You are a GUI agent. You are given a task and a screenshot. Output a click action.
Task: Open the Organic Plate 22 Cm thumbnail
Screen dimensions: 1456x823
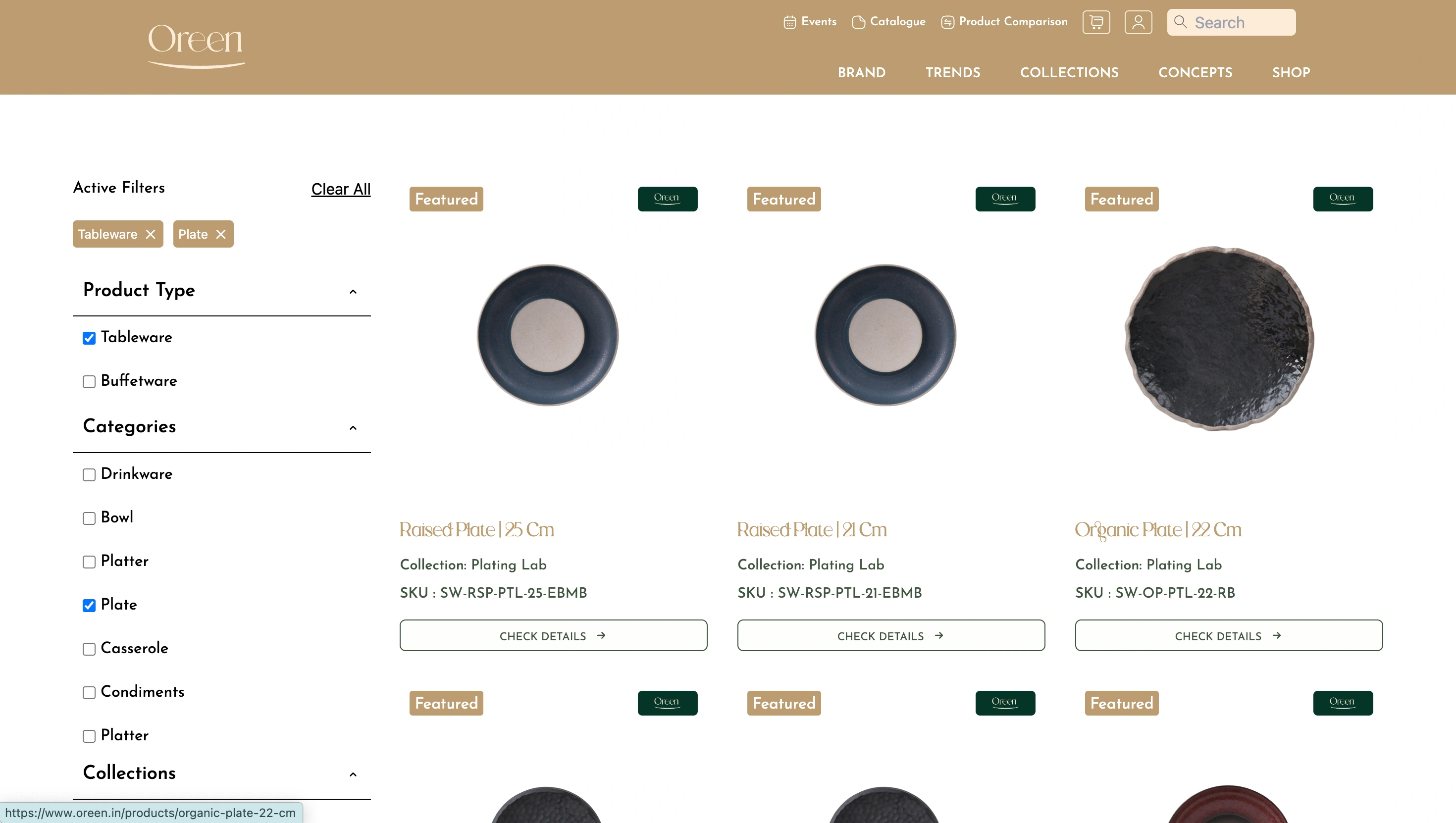(x=1219, y=338)
